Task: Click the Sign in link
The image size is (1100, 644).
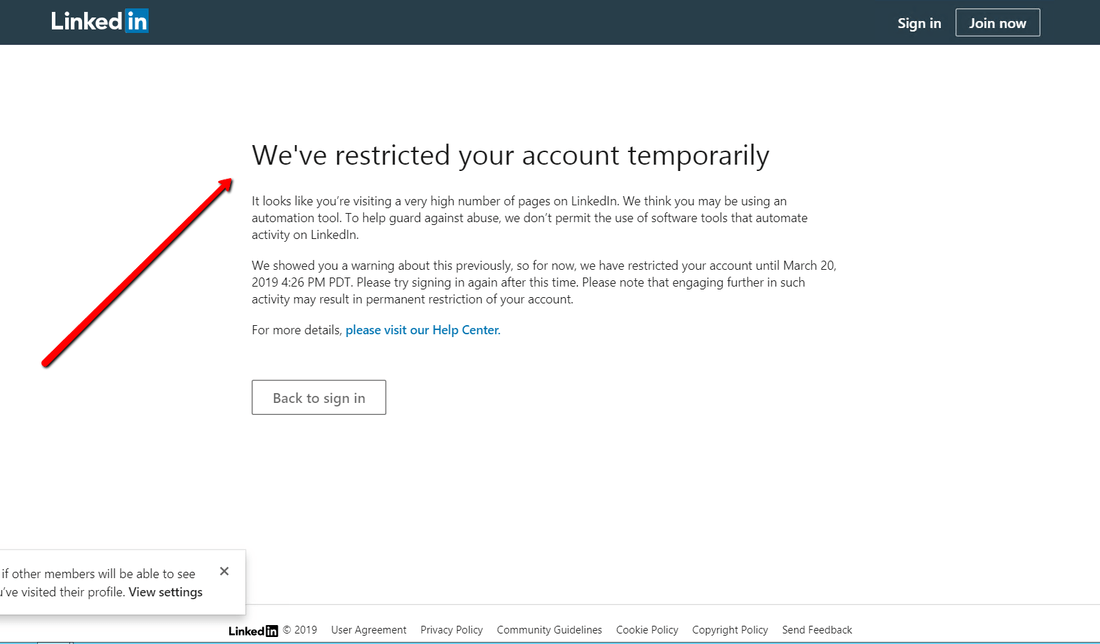Action: pyautogui.click(x=919, y=23)
